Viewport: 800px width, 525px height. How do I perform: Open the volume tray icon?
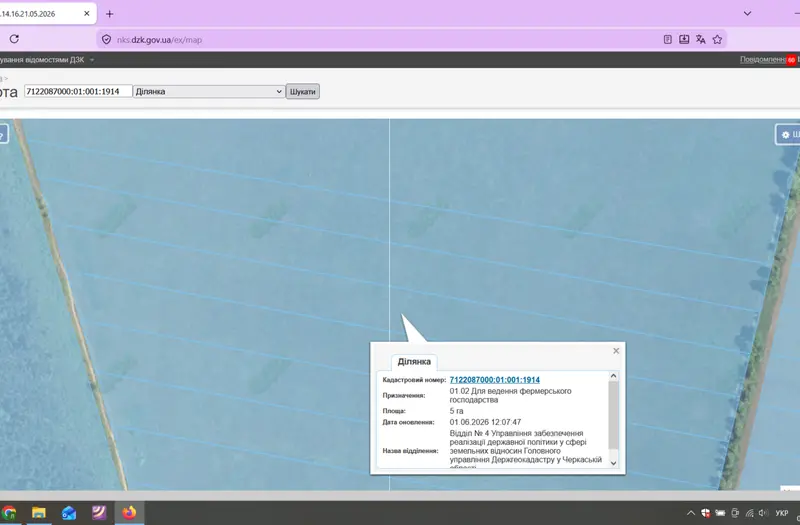pyautogui.click(x=763, y=513)
